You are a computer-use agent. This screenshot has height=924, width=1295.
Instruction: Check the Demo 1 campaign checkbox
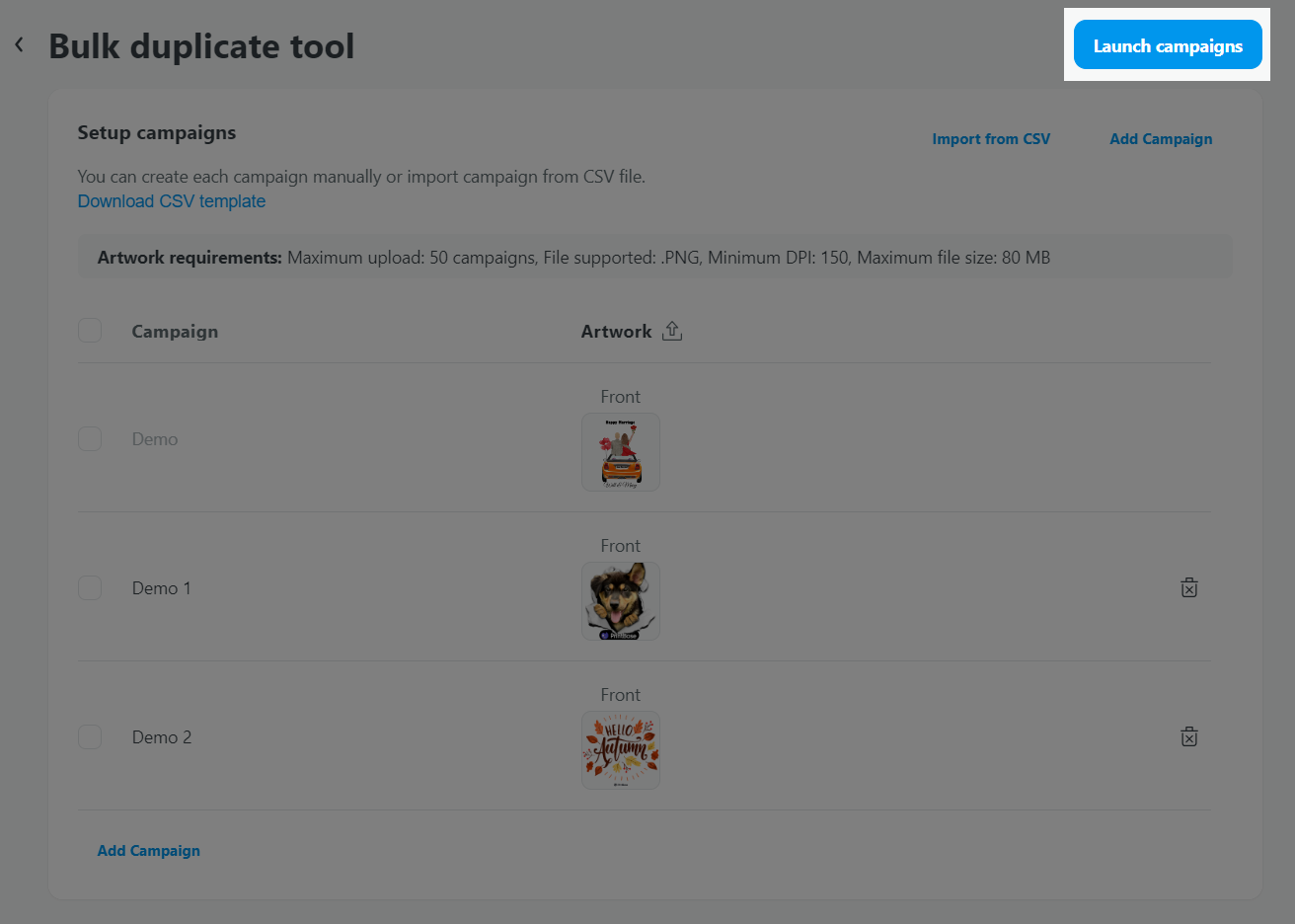click(x=90, y=587)
